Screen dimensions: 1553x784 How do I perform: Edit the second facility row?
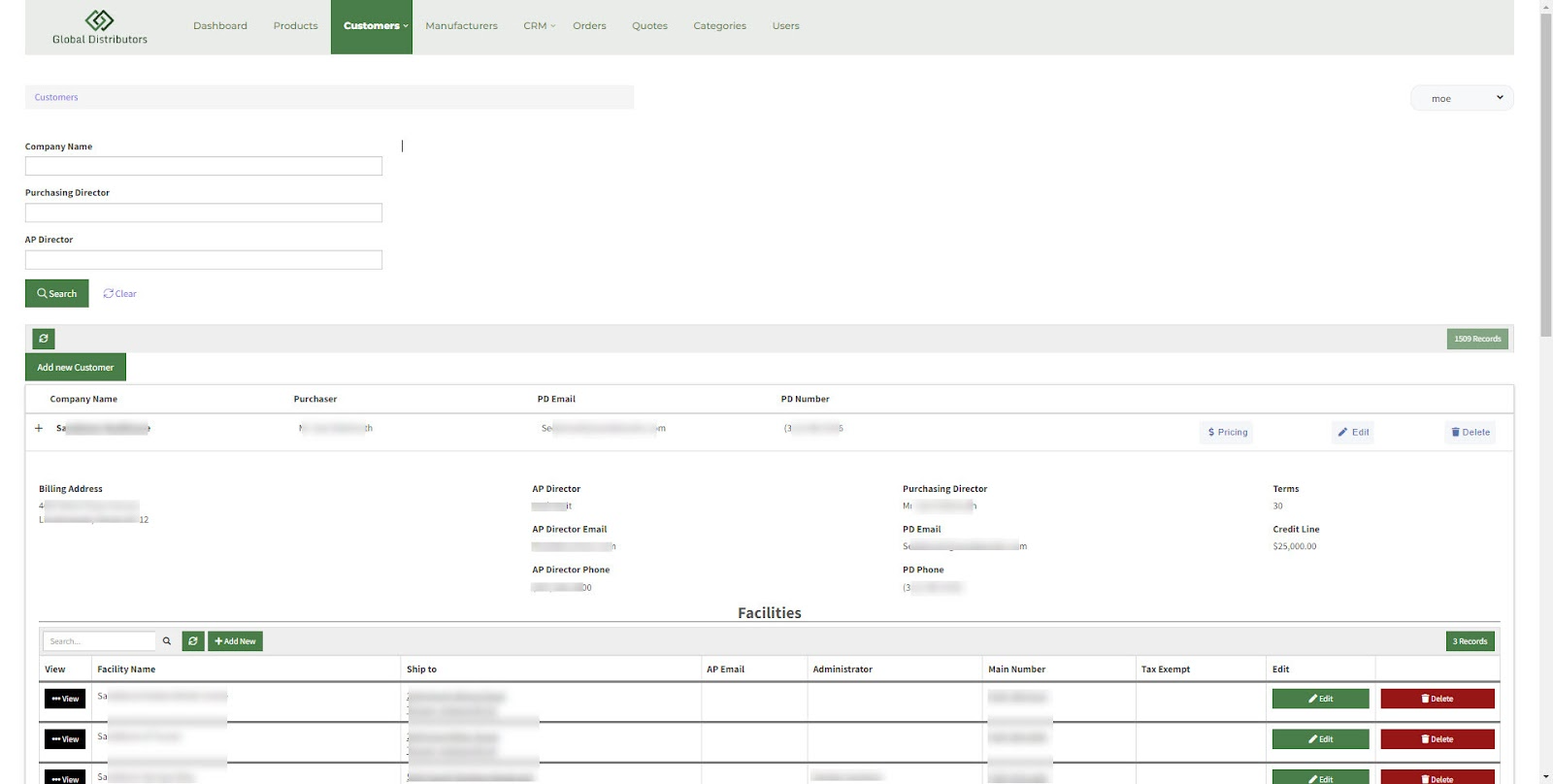(1320, 739)
